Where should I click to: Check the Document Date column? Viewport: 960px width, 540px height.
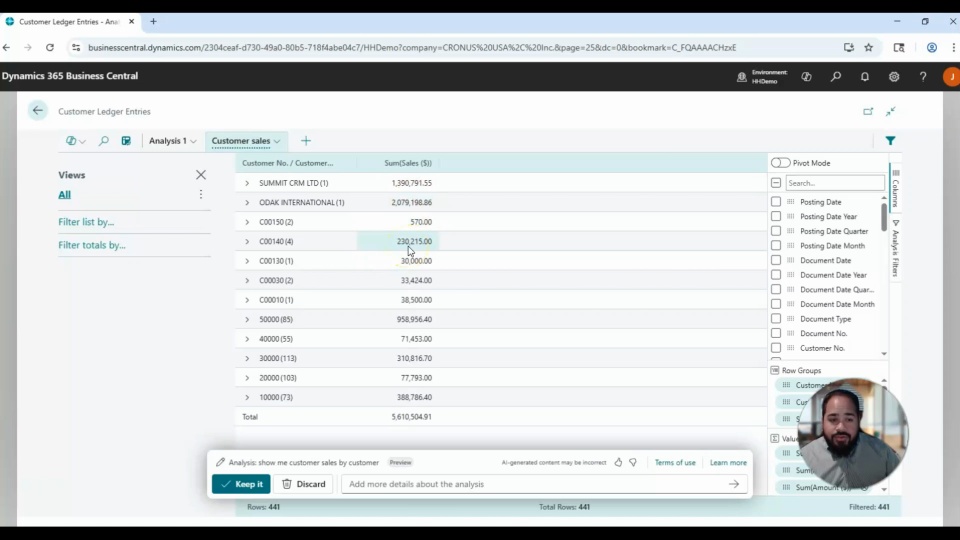click(776, 260)
